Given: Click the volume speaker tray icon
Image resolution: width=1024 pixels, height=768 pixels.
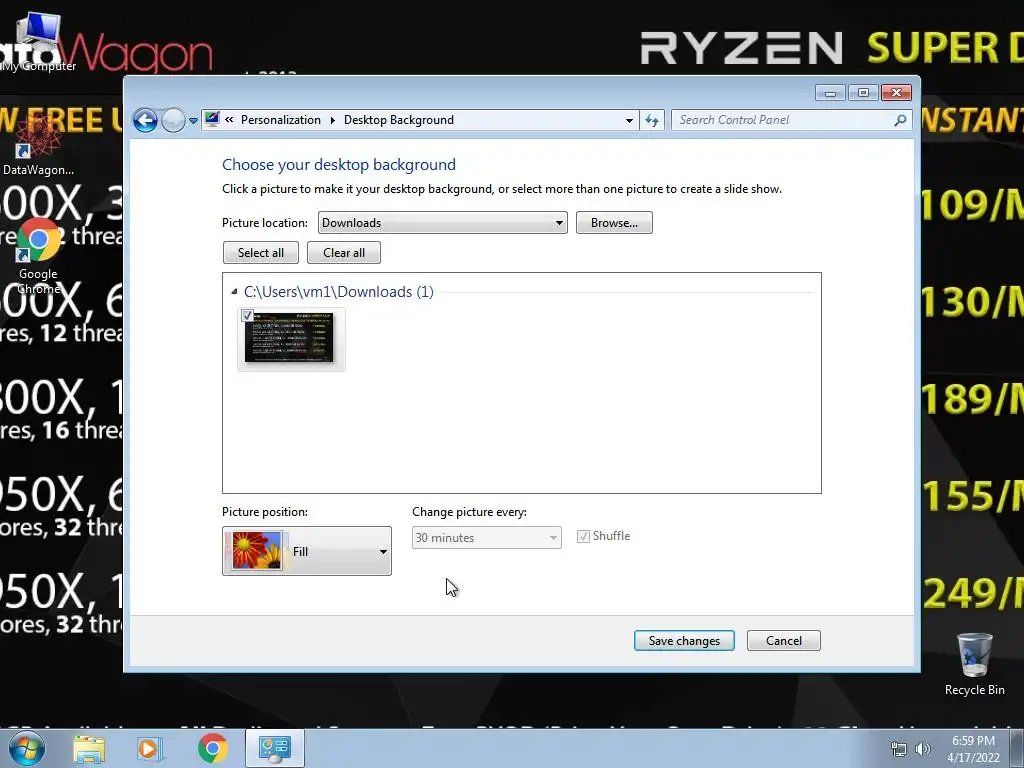Looking at the screenshot, I should point(923,749).
